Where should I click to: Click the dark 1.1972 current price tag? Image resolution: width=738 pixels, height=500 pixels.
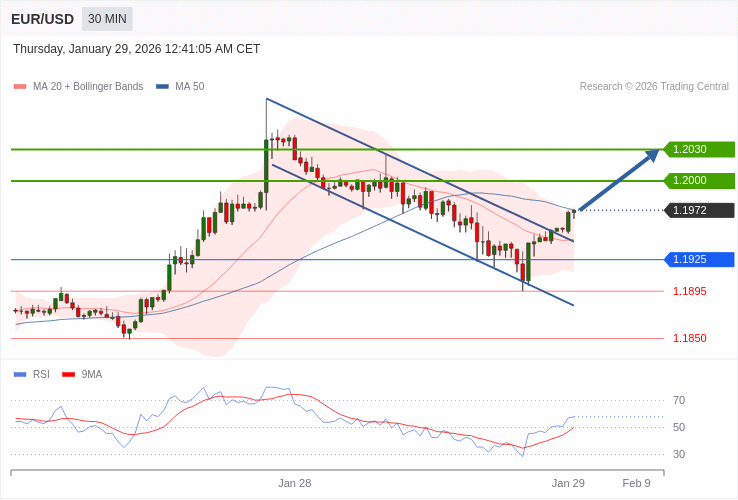700,211
